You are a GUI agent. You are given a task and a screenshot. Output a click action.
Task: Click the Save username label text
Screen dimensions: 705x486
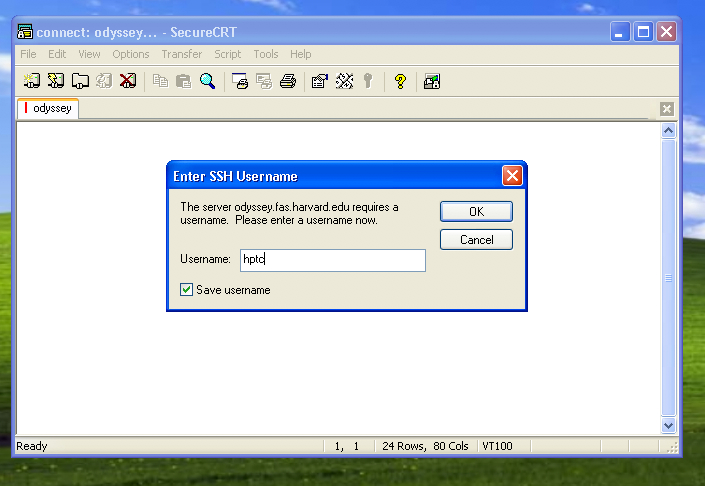(x=233, y=290)
